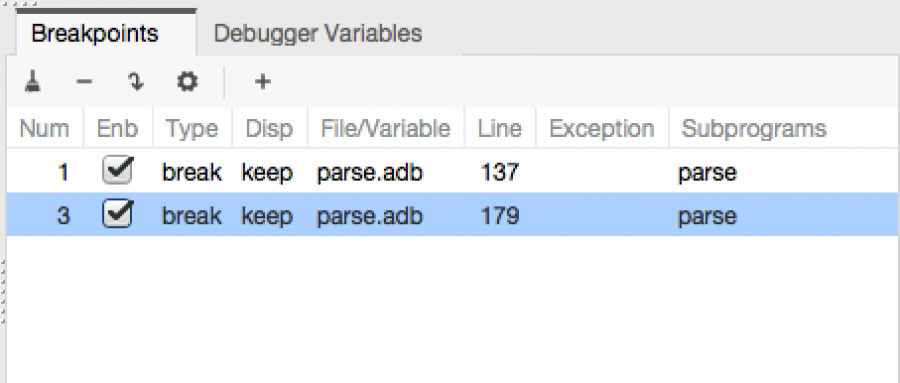The image size is (900, 383).
Task: Sort by the Num column header
Action: point(45,129)
